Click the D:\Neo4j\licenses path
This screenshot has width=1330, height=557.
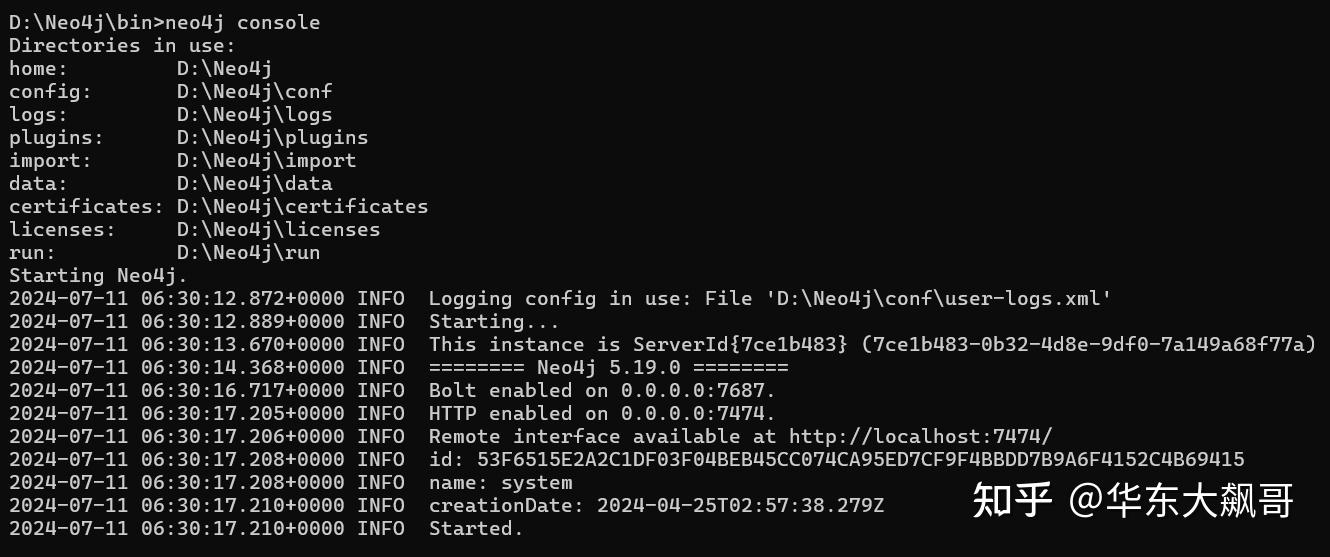click(278, 229)
